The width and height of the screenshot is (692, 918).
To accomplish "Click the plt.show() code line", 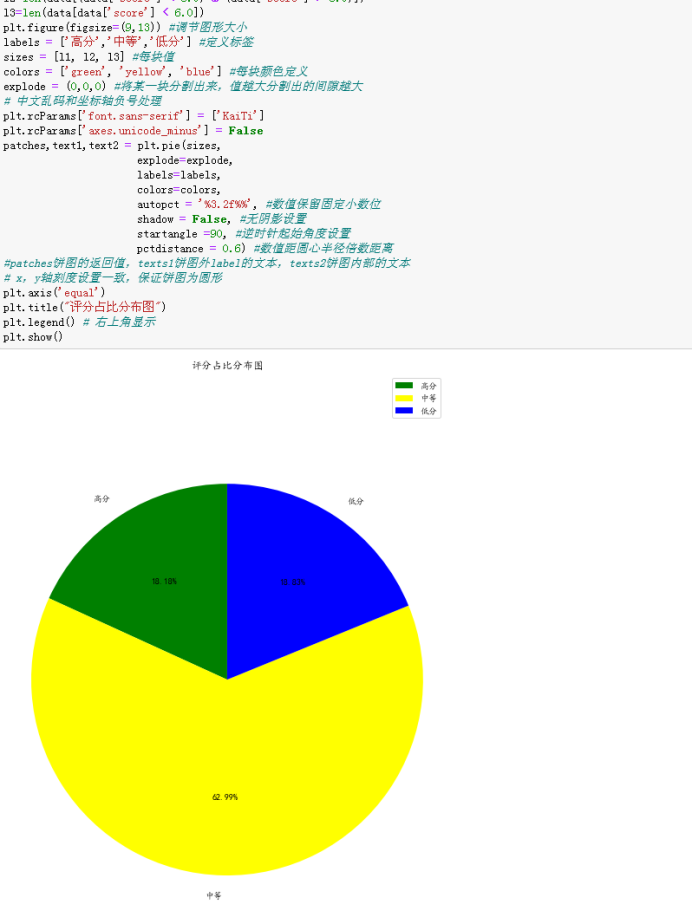I will coord(33,337).
